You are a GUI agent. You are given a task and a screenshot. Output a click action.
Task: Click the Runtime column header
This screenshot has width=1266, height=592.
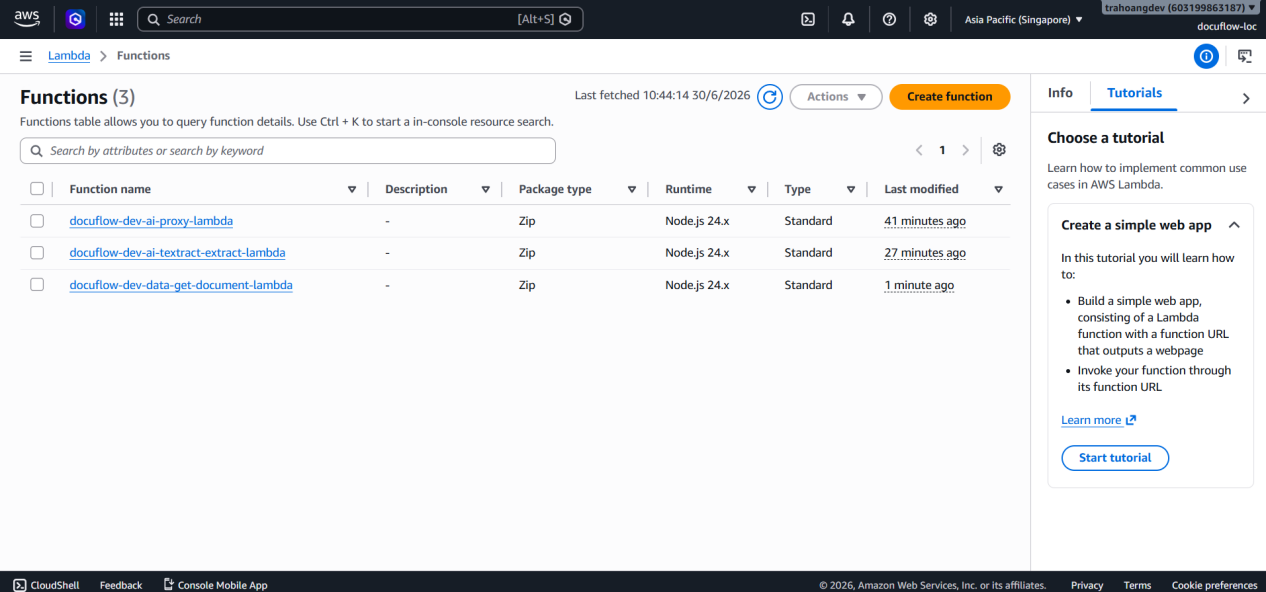pos(688,189)
